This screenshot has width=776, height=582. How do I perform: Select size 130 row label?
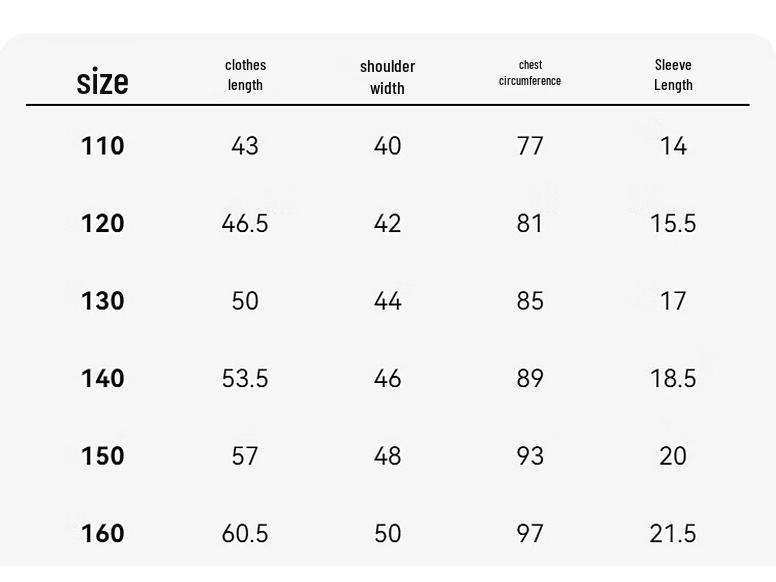[x=102, y=301]
